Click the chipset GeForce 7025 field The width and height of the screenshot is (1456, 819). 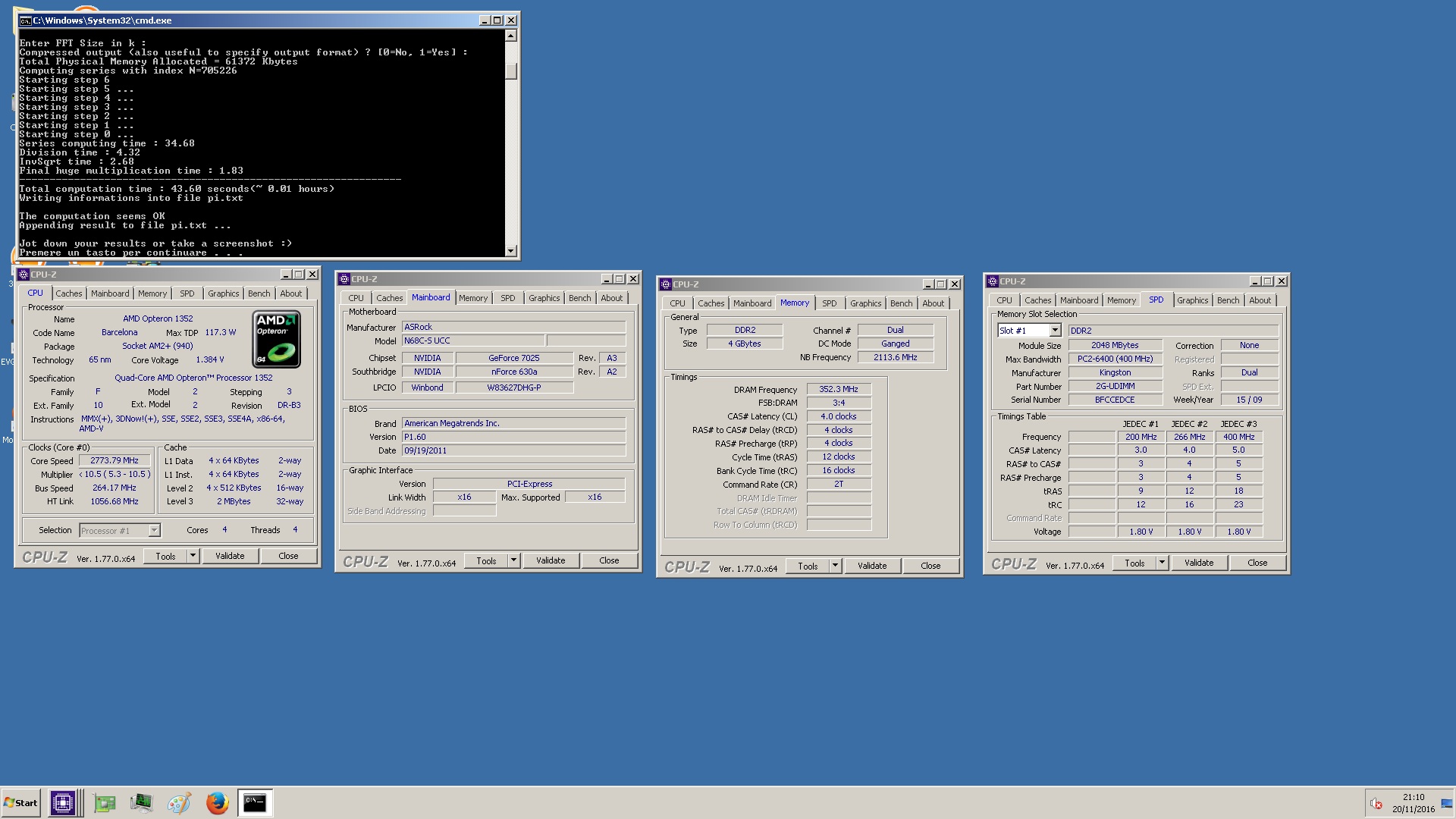point(514,358)
